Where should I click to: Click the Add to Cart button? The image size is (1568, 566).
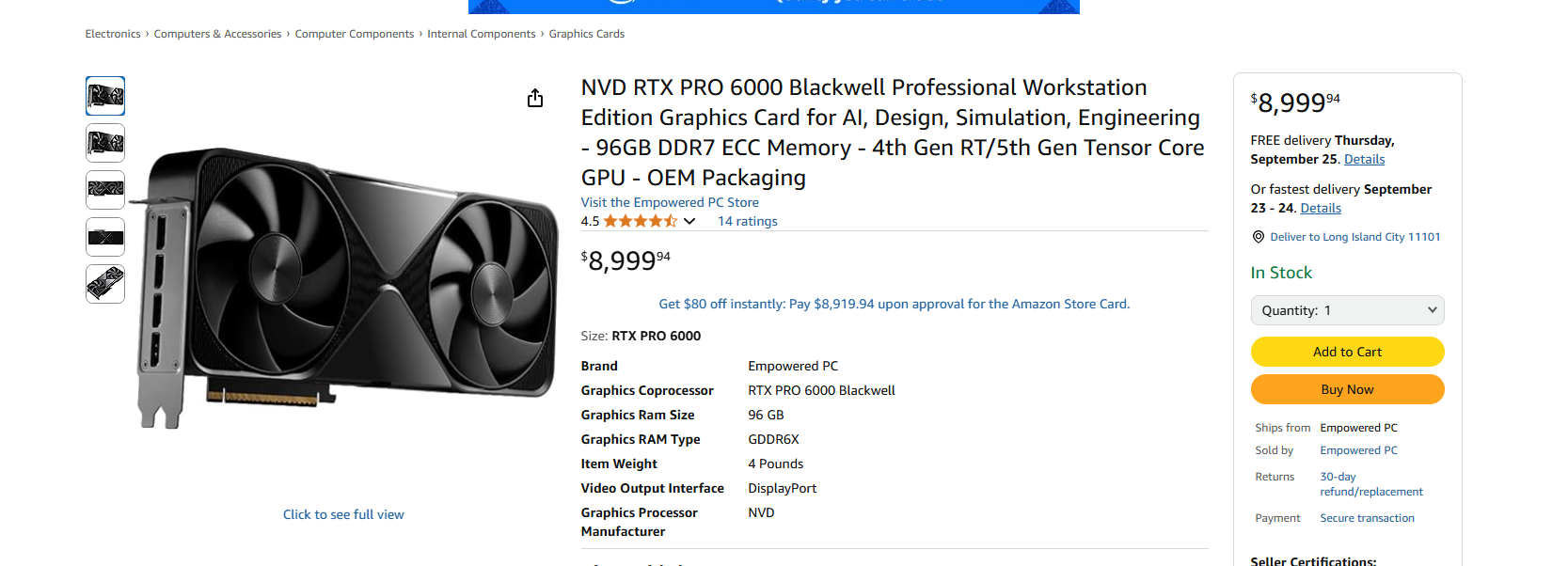coord(1347,352)
